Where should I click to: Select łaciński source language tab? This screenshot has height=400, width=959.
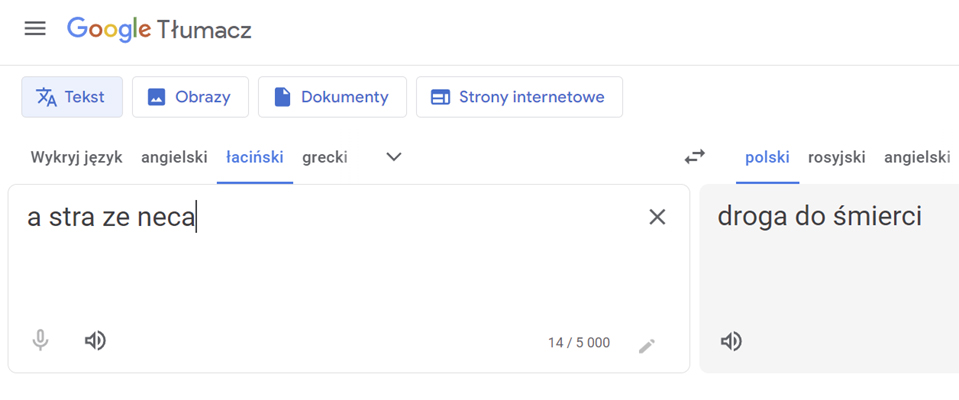[255, 158]
